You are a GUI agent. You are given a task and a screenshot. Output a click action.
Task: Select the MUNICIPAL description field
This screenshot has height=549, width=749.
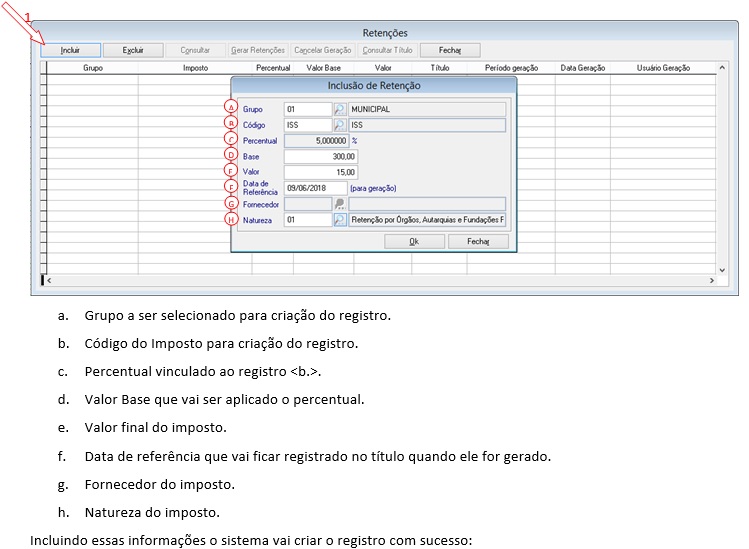427,109
